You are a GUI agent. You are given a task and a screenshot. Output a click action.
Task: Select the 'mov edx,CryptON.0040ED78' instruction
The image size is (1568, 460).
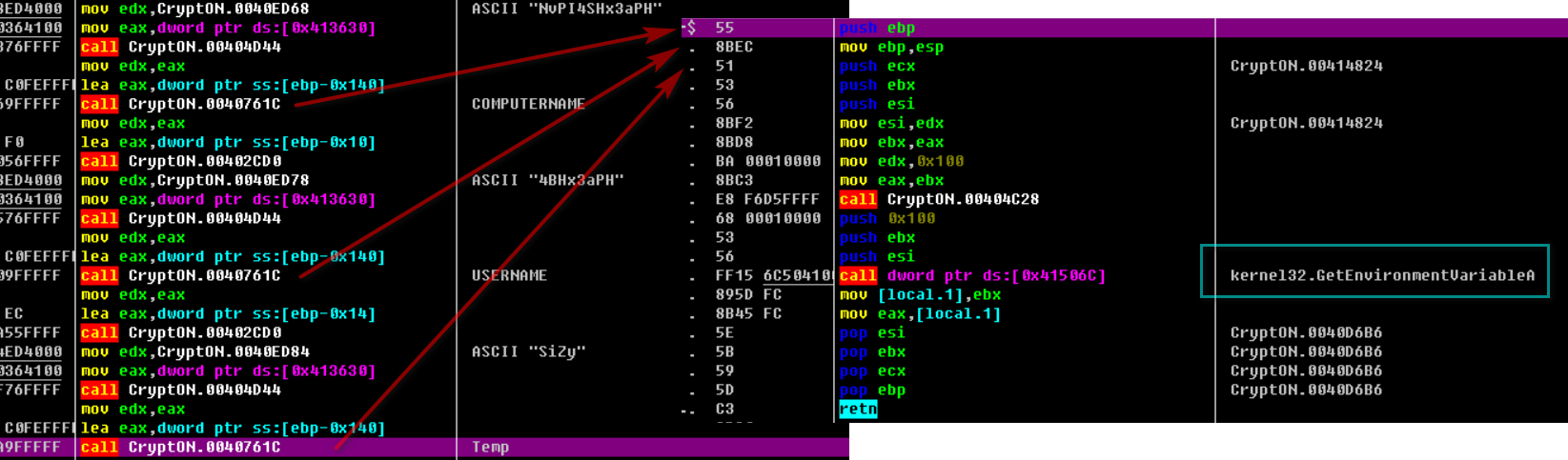[194, 180]
